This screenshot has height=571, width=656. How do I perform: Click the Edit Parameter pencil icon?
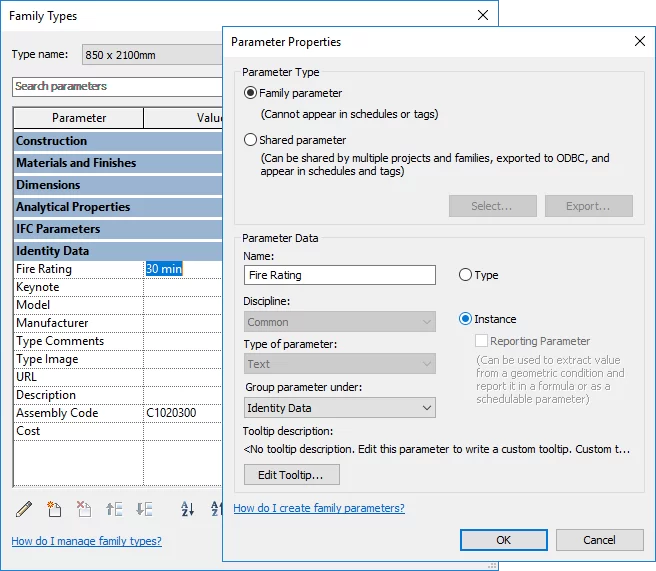(24, 509)
